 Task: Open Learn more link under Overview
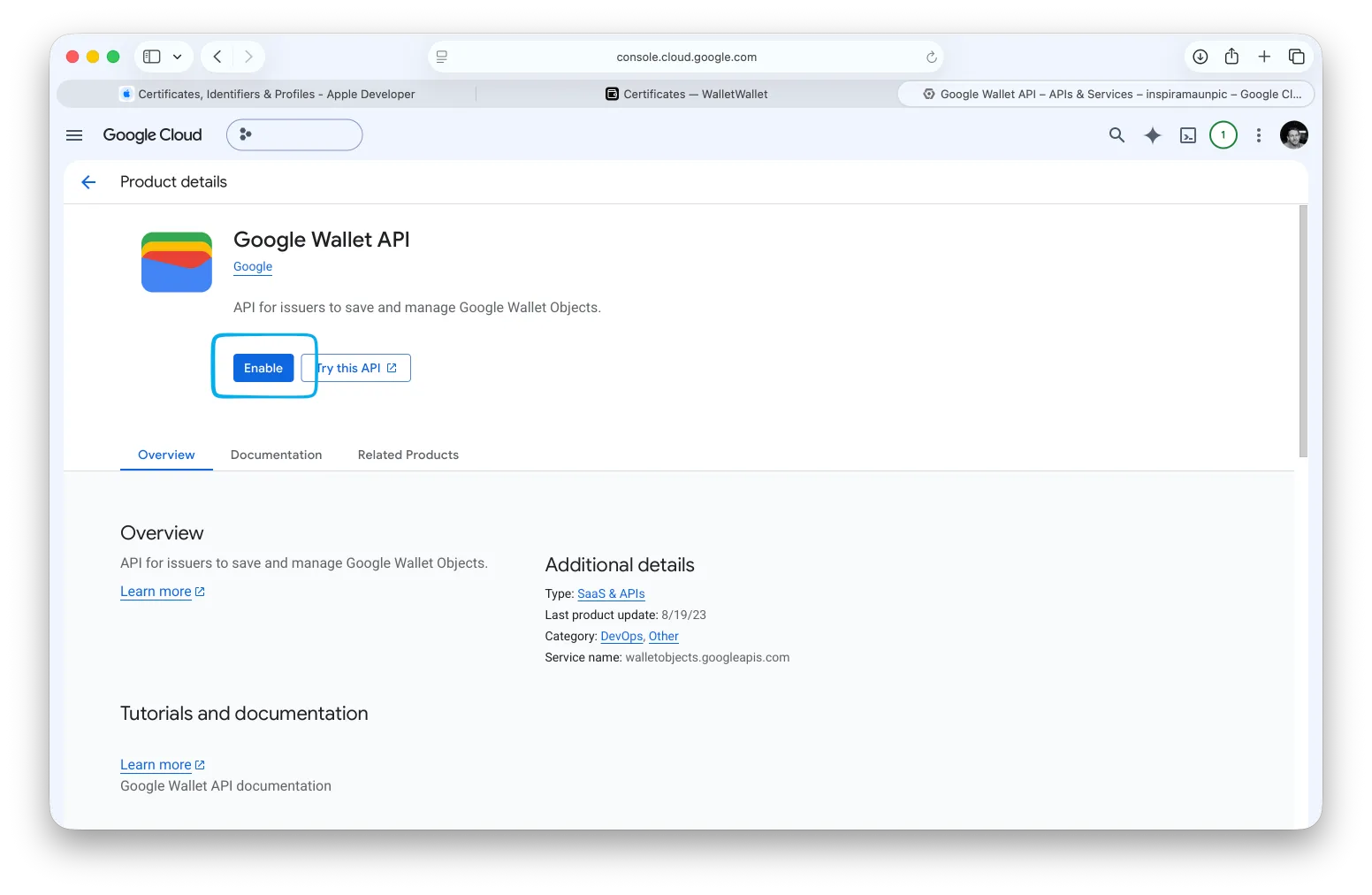163,592
